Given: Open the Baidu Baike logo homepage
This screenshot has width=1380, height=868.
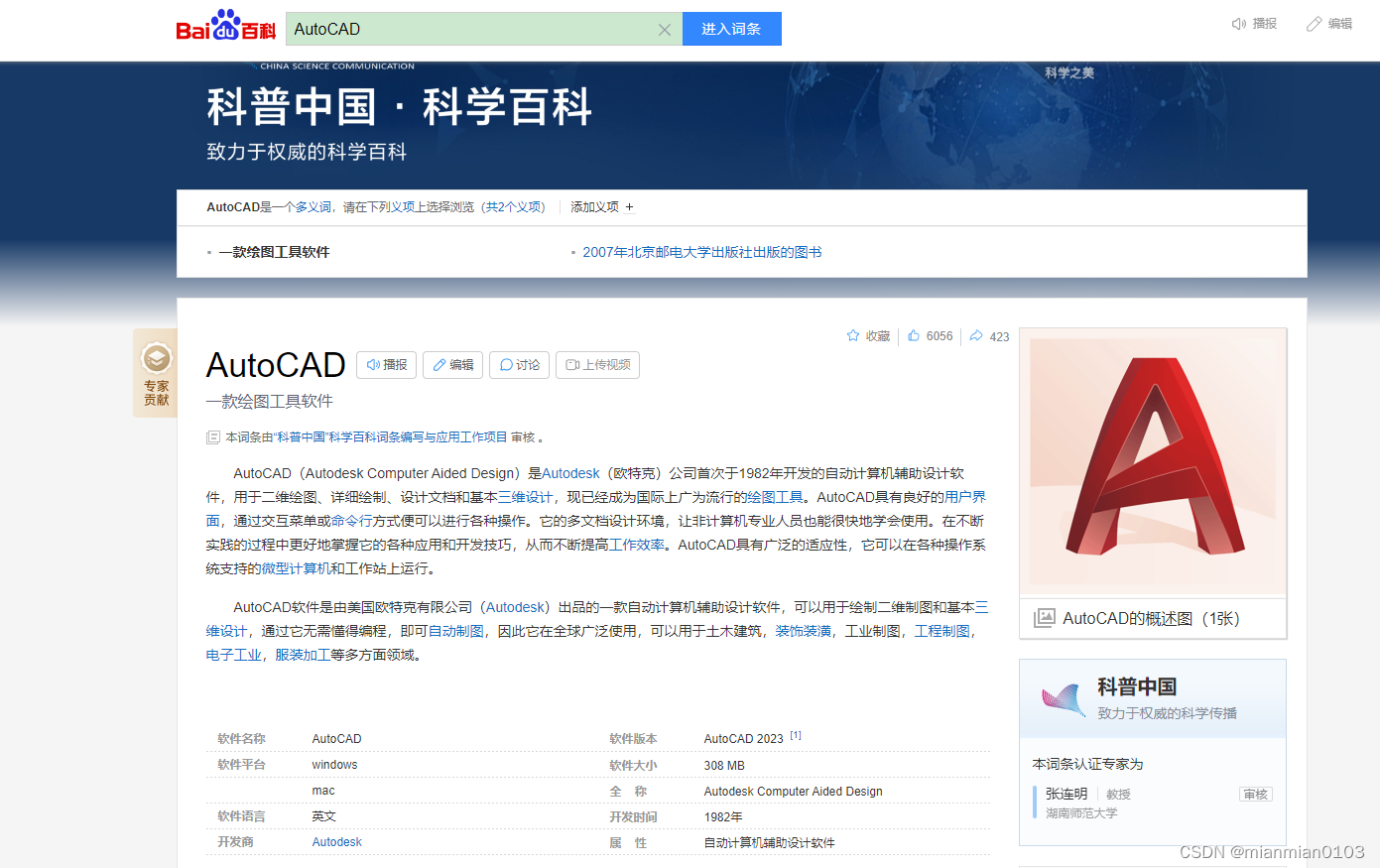Looking at the screenshot, I should click(226, 26).
